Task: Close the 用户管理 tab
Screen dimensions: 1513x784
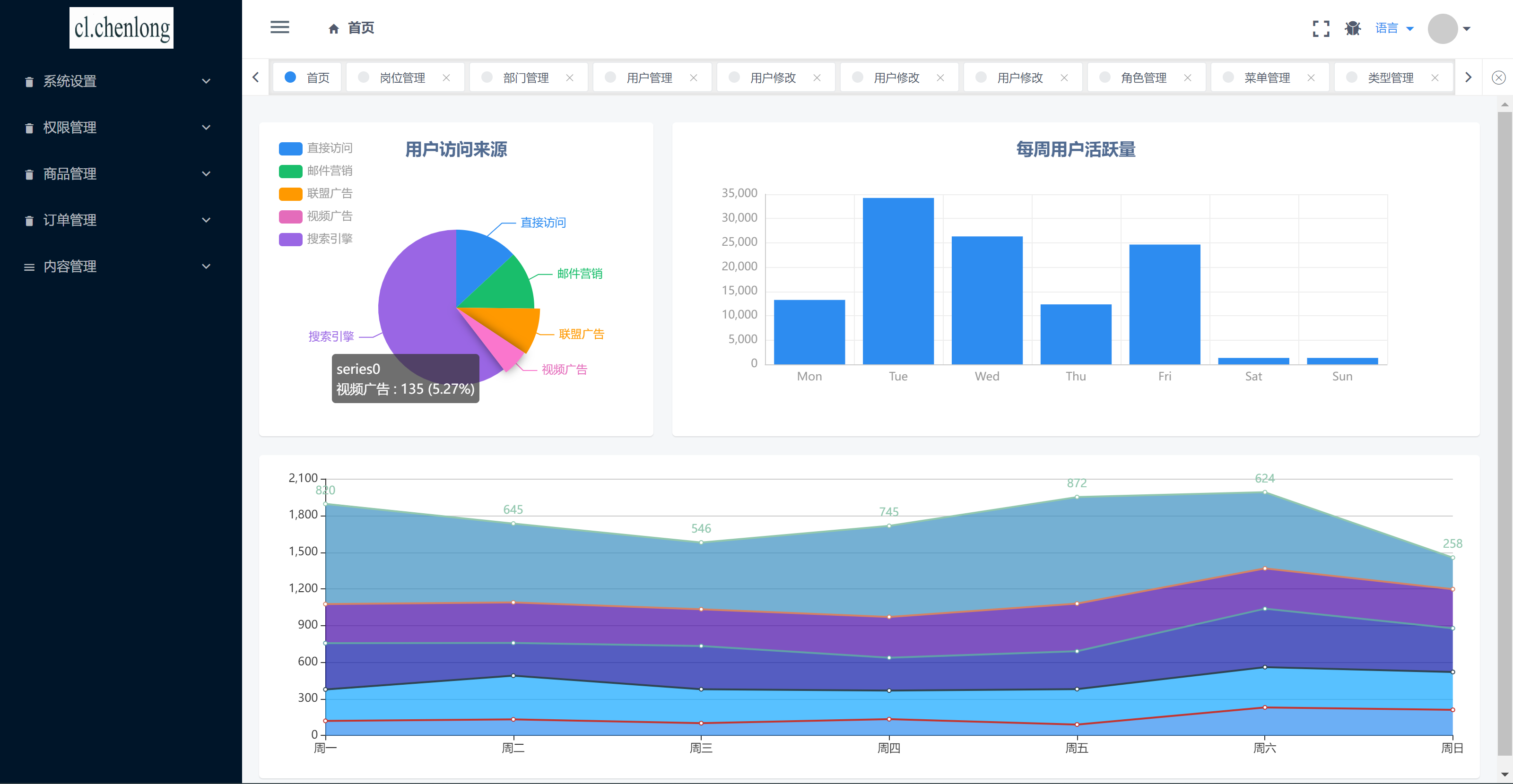Action: (694, 78)
